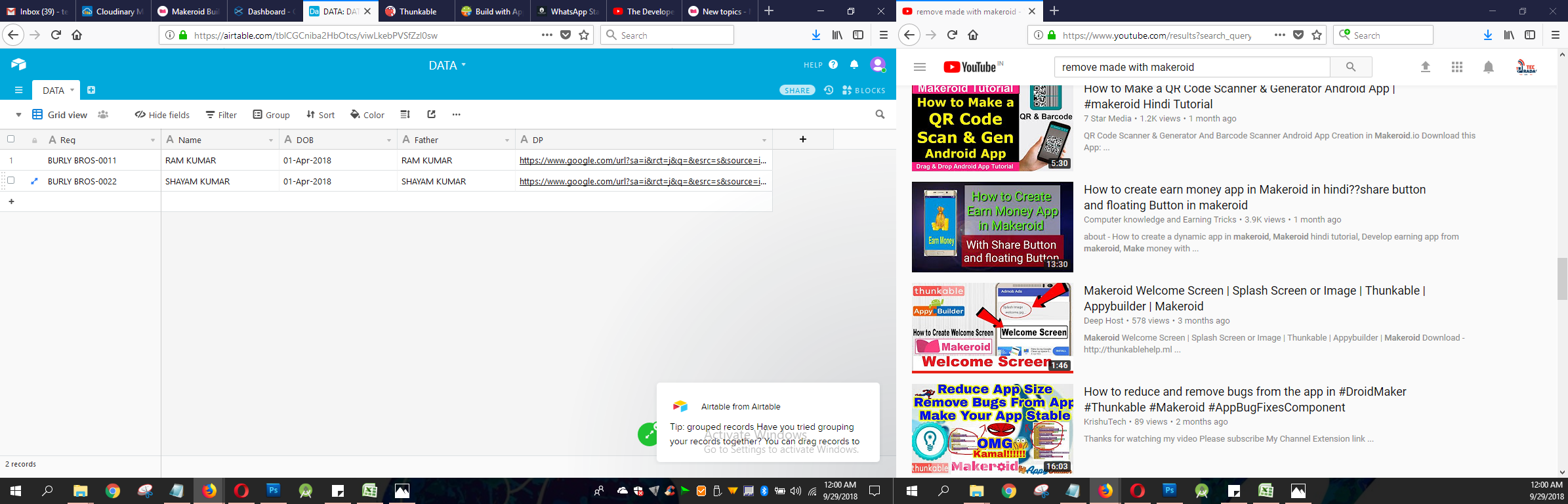Click the row height icon
1568x504 pixels.
tap(405, 114)
